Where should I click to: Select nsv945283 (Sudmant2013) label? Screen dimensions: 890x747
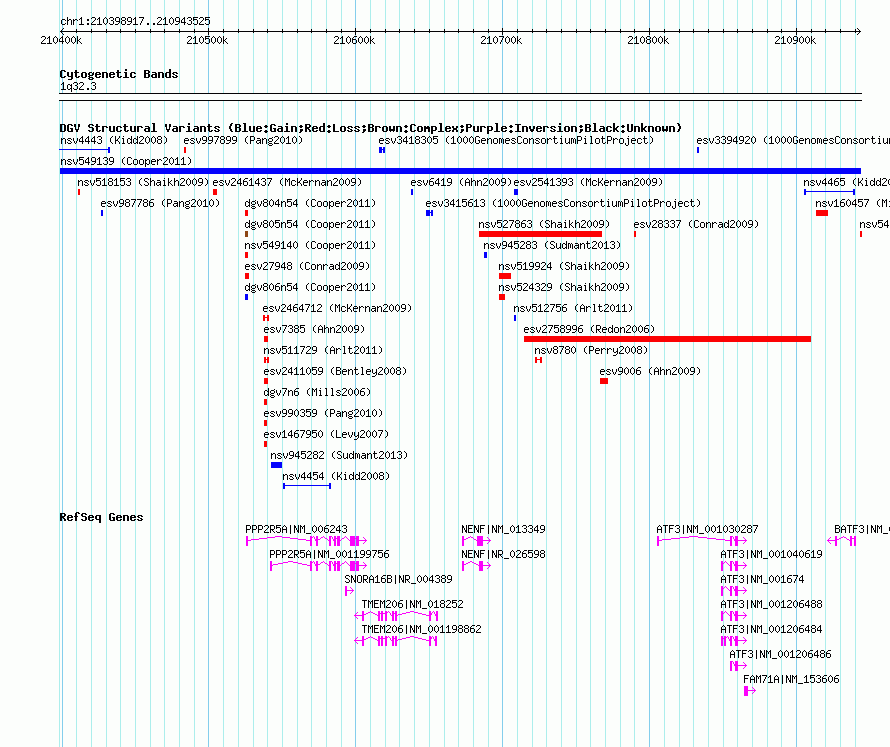552,245
